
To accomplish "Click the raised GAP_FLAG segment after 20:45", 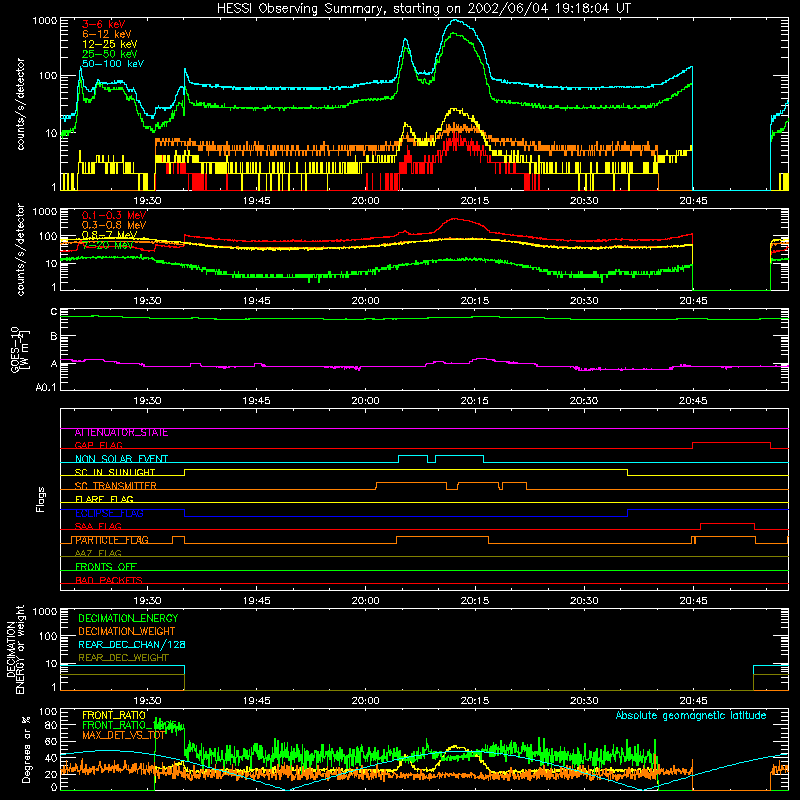I will pos(731,443).
